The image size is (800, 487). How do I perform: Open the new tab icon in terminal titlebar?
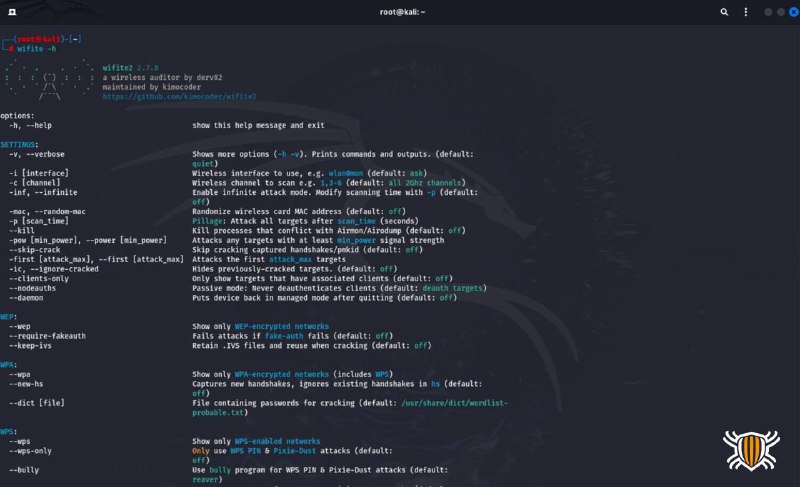tap(12, 12)
